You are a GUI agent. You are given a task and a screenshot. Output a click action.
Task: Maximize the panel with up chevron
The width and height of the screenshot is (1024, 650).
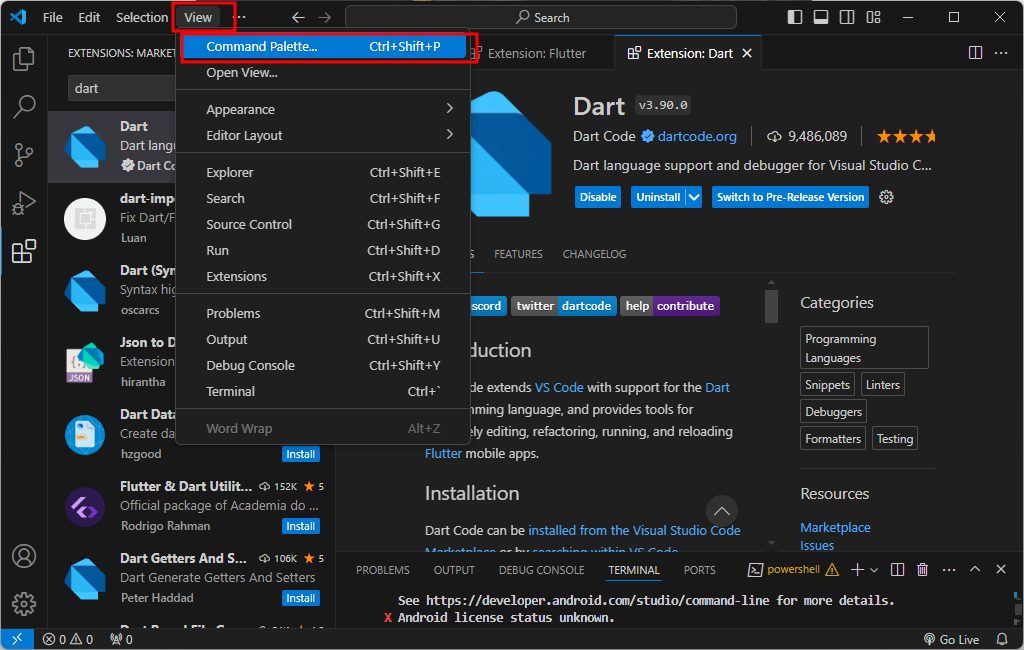tap(975, 570)
